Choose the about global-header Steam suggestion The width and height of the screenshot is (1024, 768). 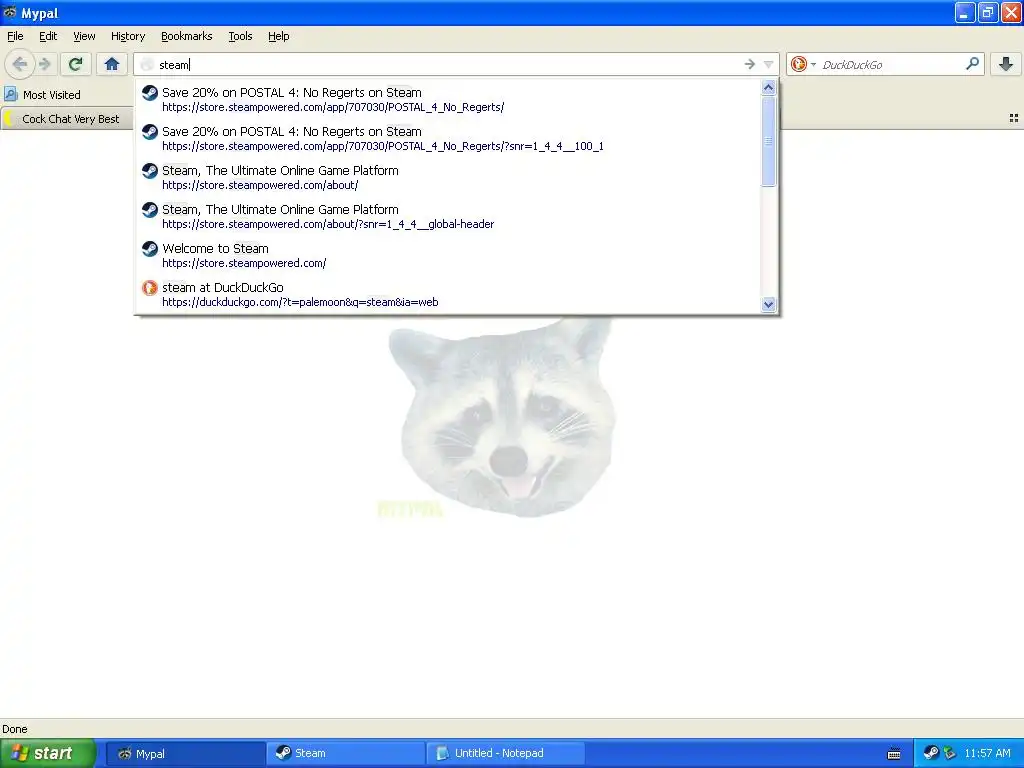click(448, 216)
